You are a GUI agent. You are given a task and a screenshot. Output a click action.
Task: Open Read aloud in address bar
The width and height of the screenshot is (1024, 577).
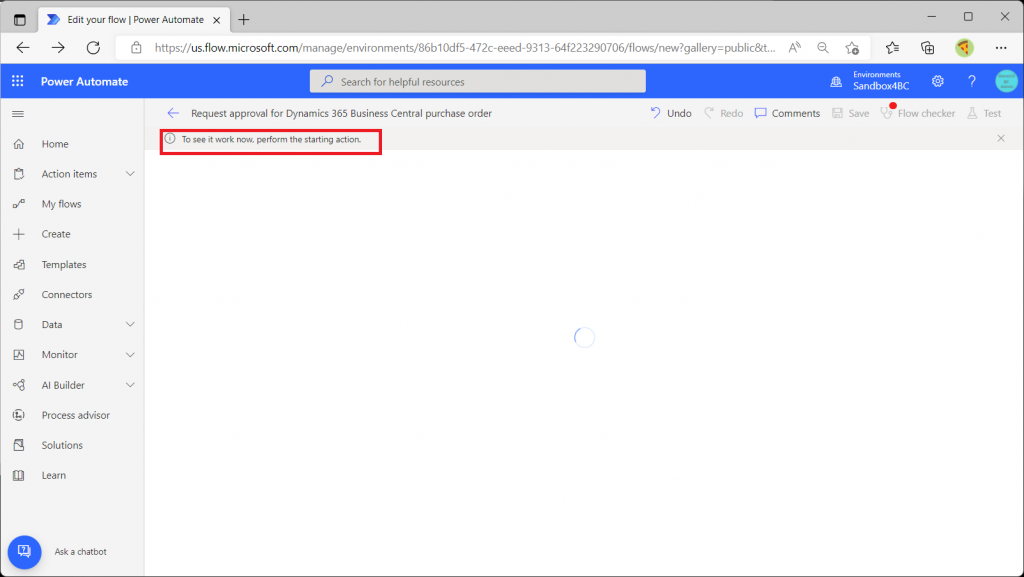(x=795, y=48)
